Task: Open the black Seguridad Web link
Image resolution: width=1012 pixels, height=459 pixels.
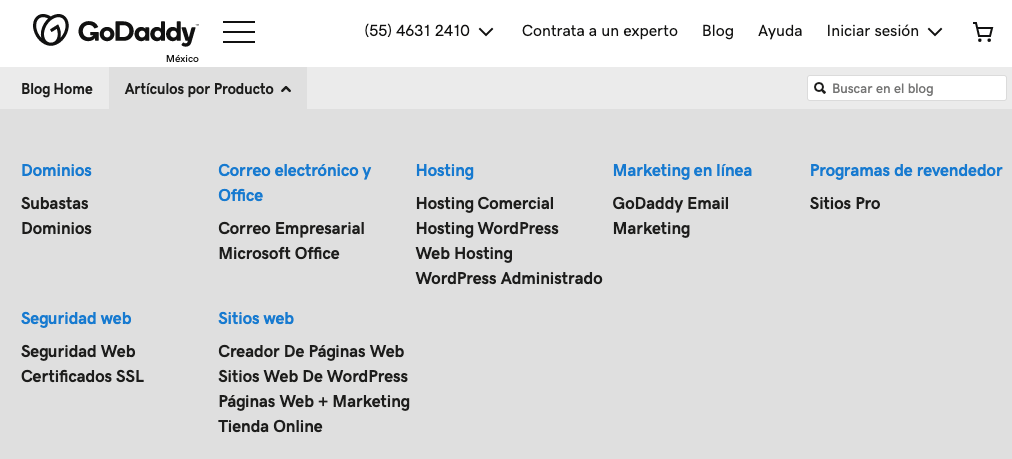Action: click(78, 352)
